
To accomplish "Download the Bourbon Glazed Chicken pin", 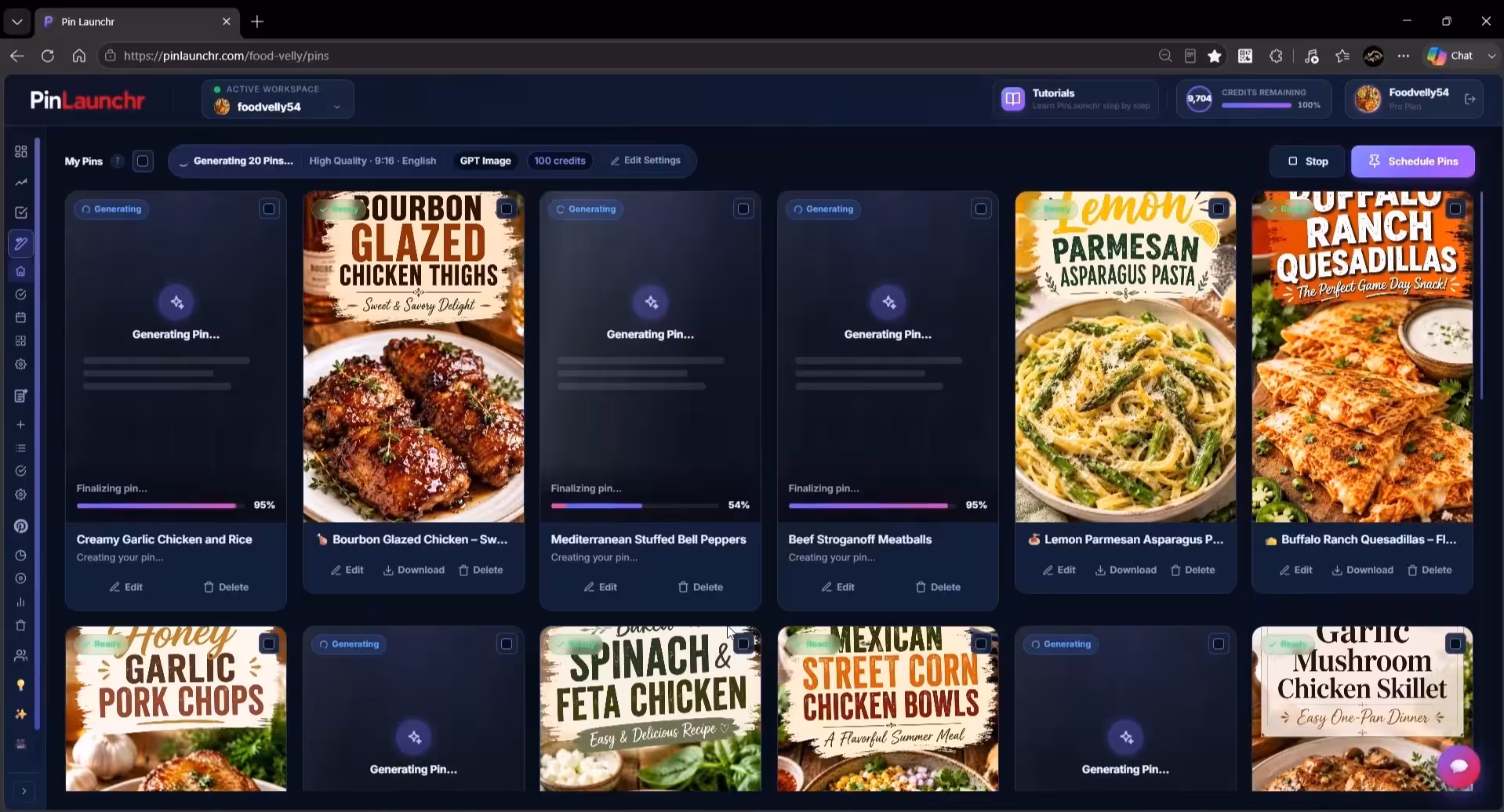I will click(414, 570).
